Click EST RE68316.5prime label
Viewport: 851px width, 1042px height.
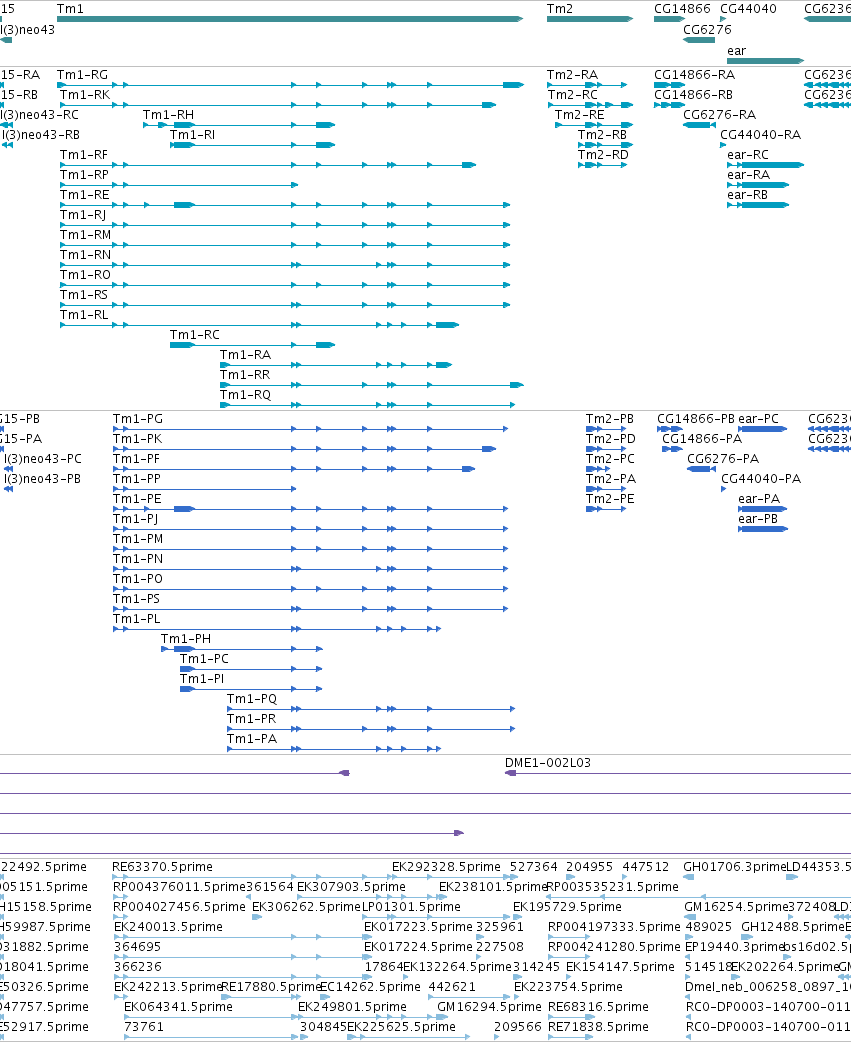tap(599, 1007)
